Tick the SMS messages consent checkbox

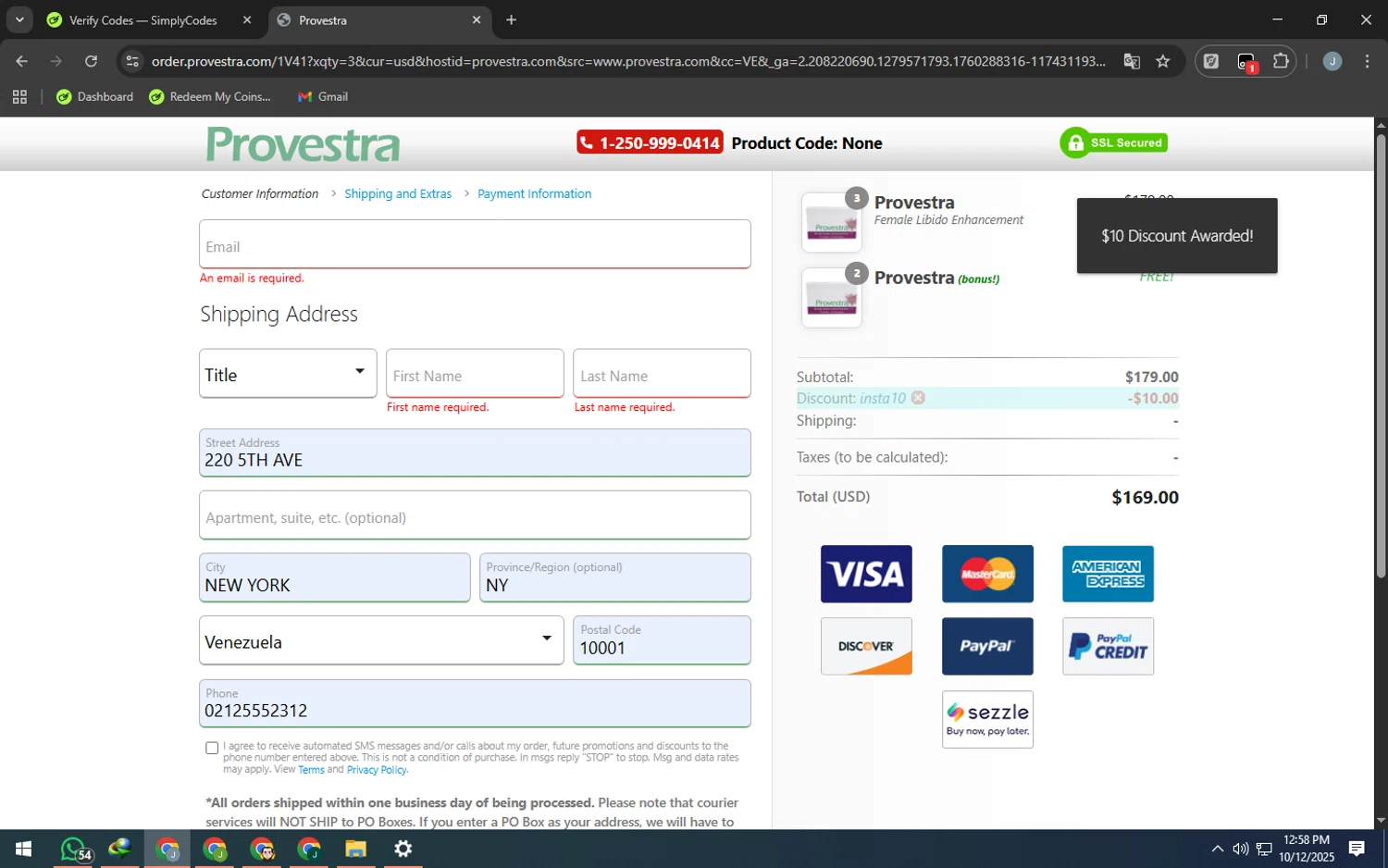pyautogui.click(x=212, y=748)
